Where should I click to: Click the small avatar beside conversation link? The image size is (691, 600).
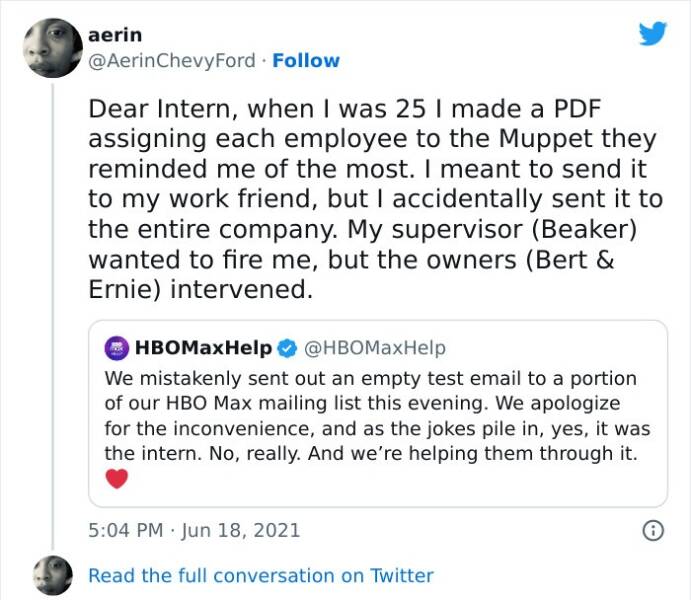coord(52,575)
